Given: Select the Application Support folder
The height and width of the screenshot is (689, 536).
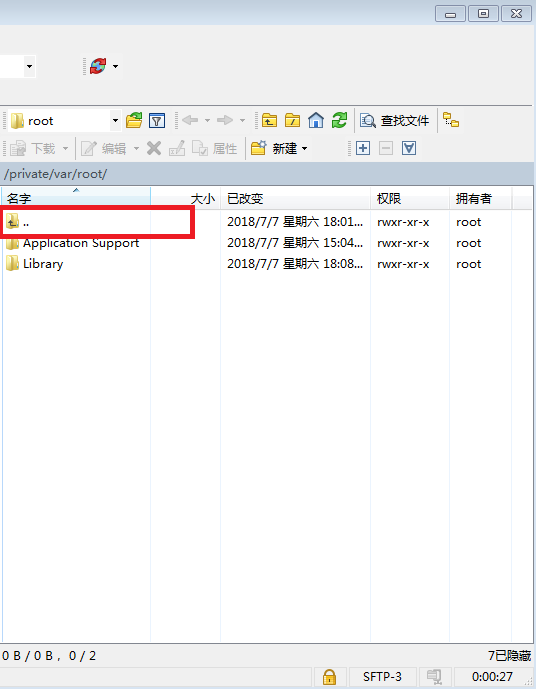Looking at the screenshot, I should [x=72, y=243].
